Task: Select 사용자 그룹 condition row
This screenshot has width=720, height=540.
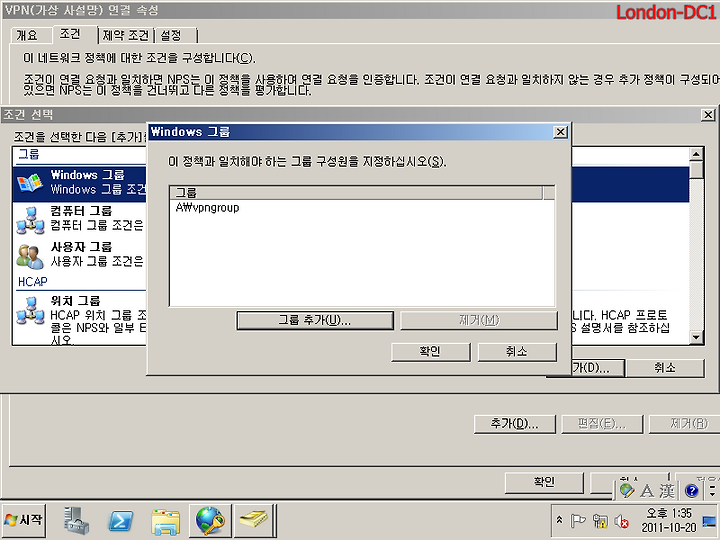Action: tap(79, 255)
